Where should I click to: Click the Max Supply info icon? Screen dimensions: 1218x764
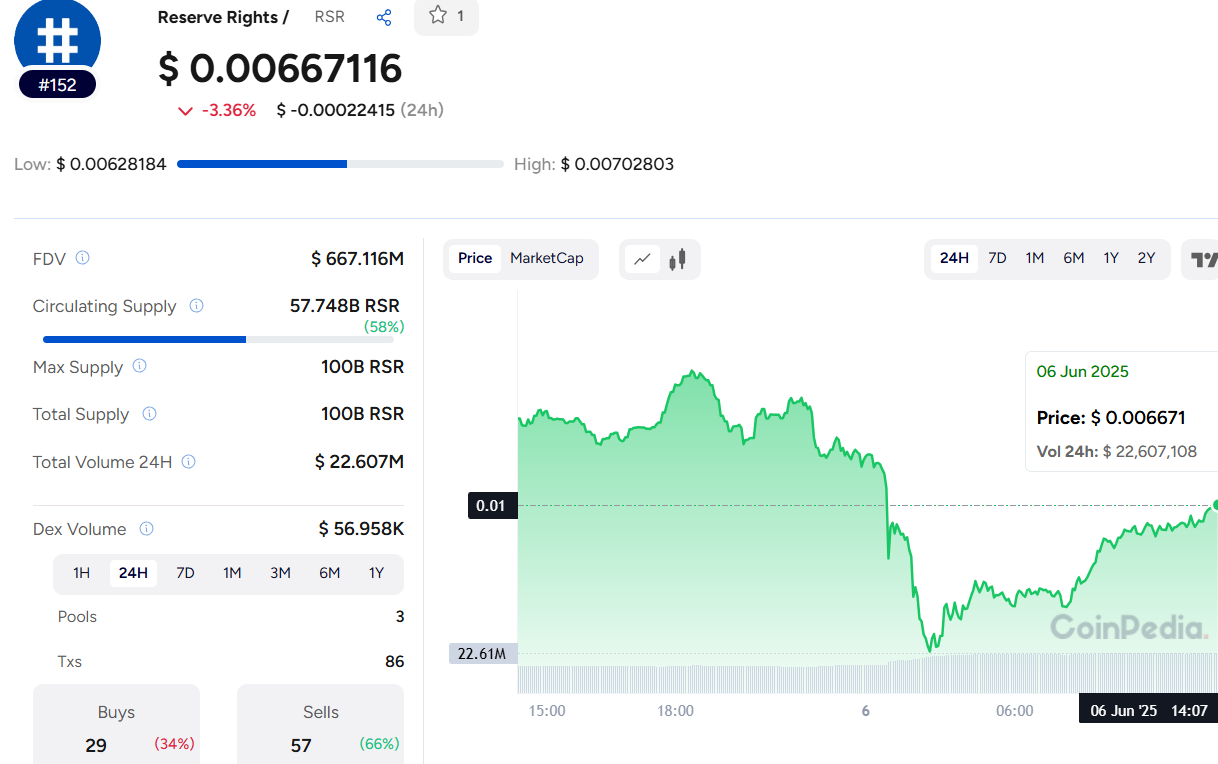click(x=140, y=366)
